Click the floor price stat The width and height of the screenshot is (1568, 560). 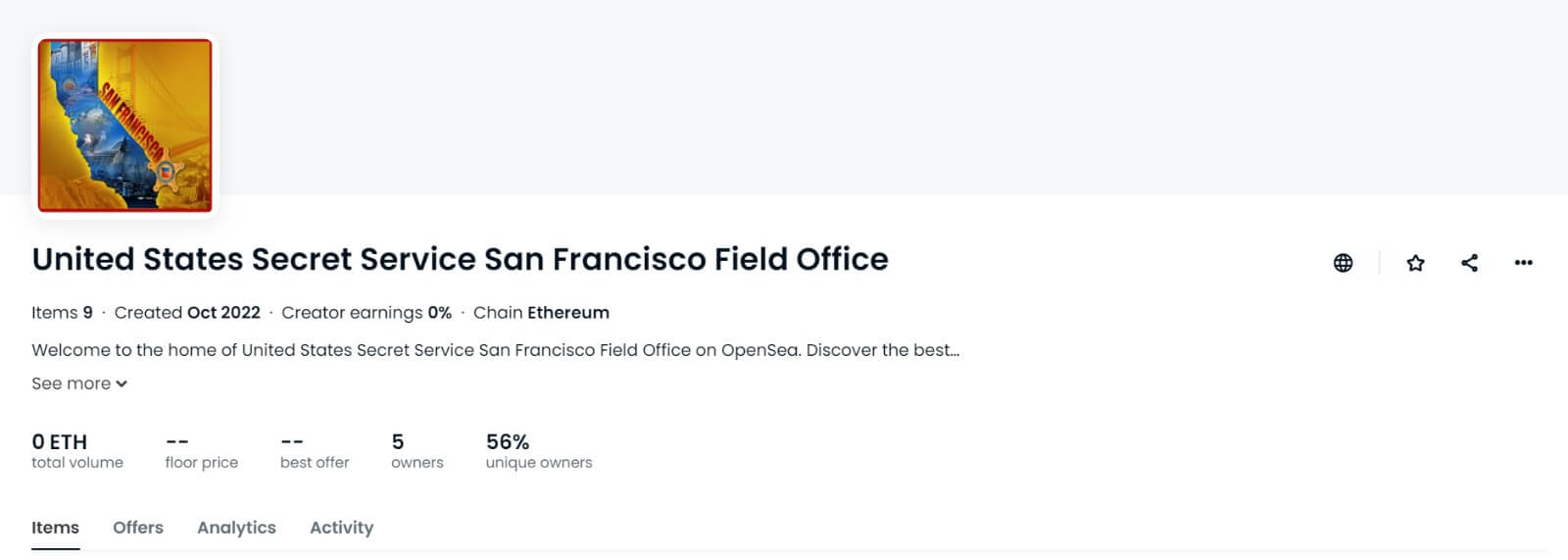201,451
